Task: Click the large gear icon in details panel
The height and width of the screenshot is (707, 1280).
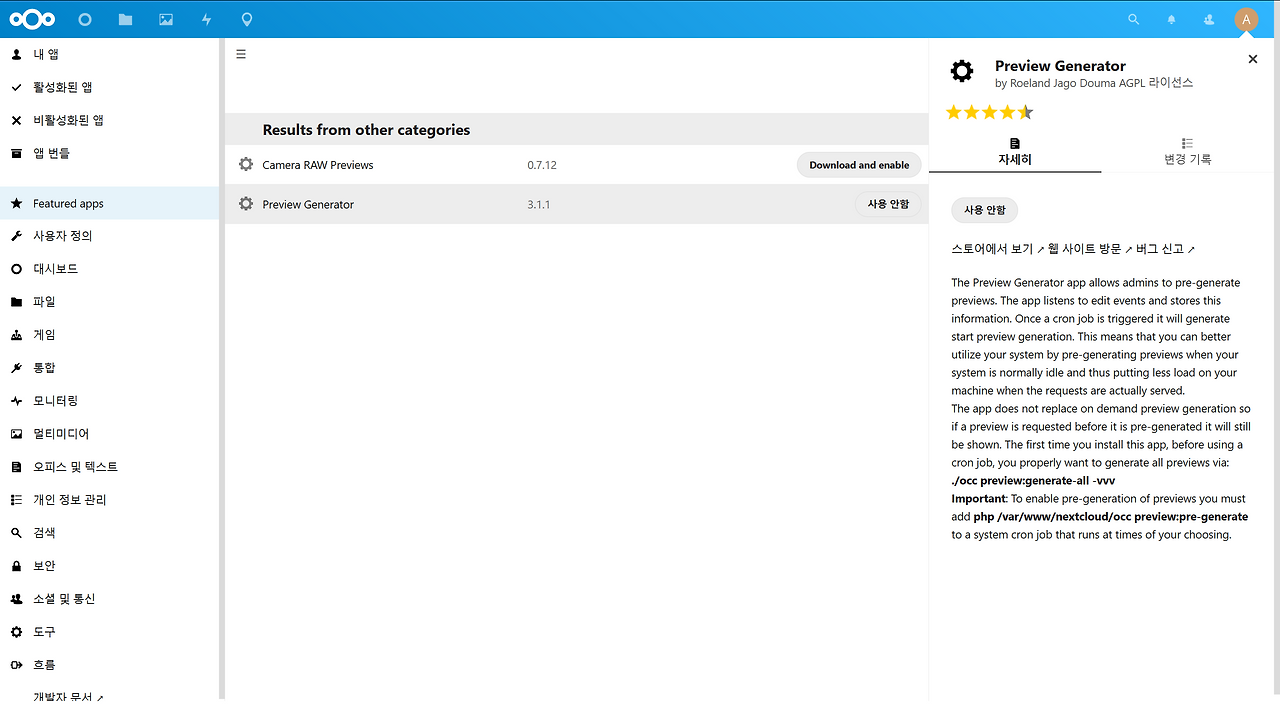Action: click(x=961, y=71)
